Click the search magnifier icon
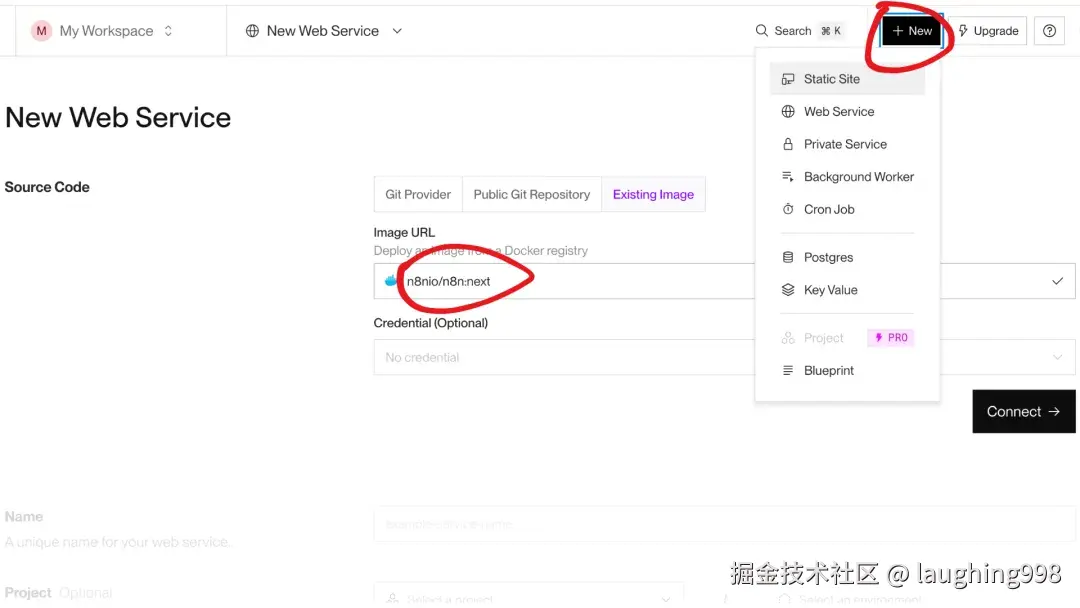The height and width of the screenshot is (608, 1080). [762, 31]
